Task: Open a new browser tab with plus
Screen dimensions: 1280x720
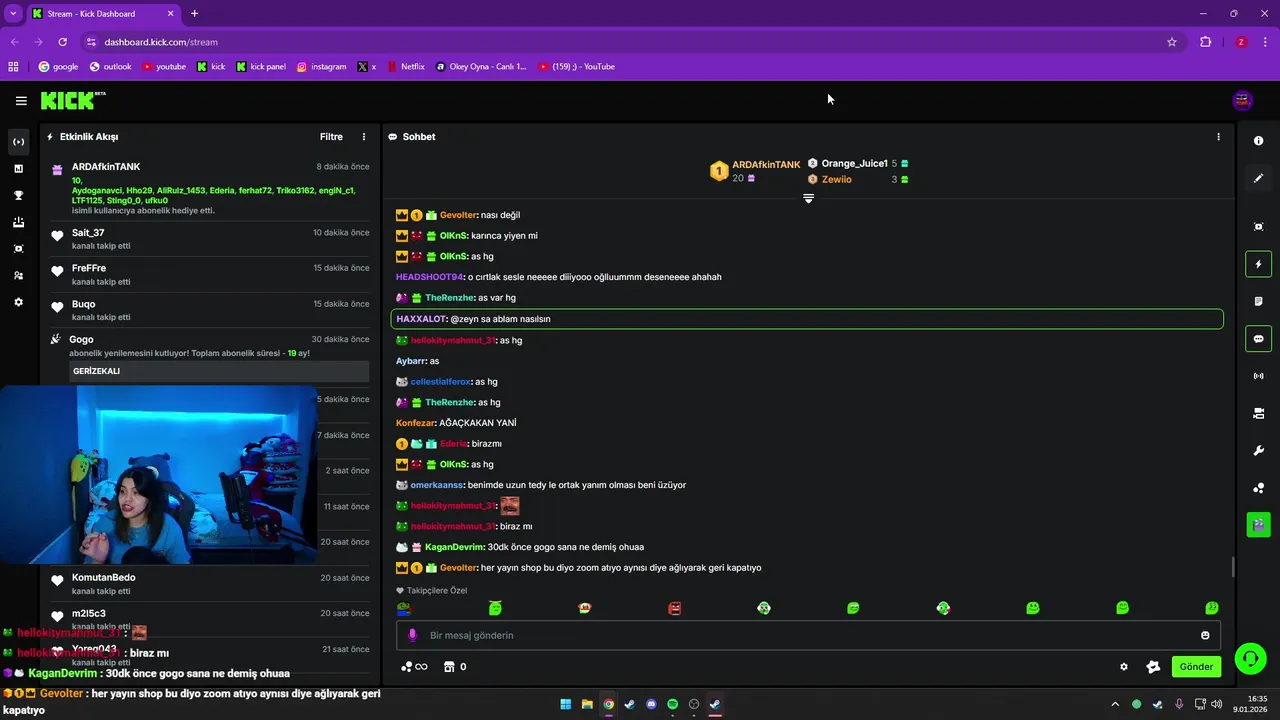Action: coord(194,13)
